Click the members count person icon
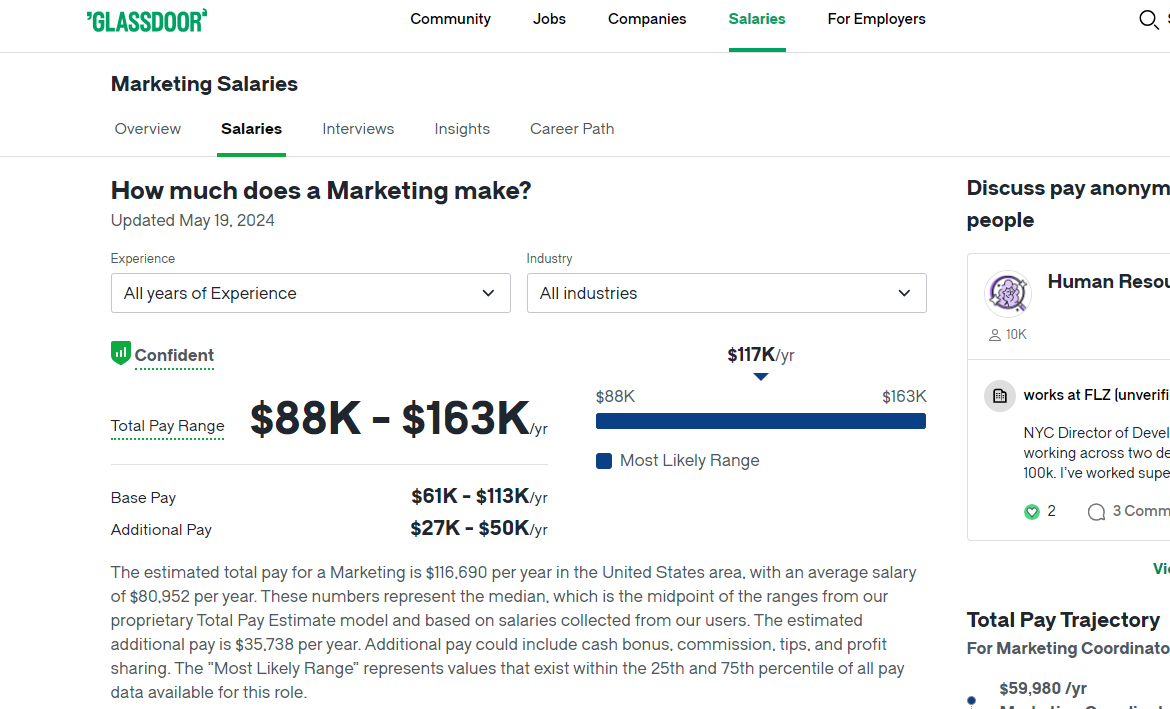The image size is (1170, 709). (995, 335)
